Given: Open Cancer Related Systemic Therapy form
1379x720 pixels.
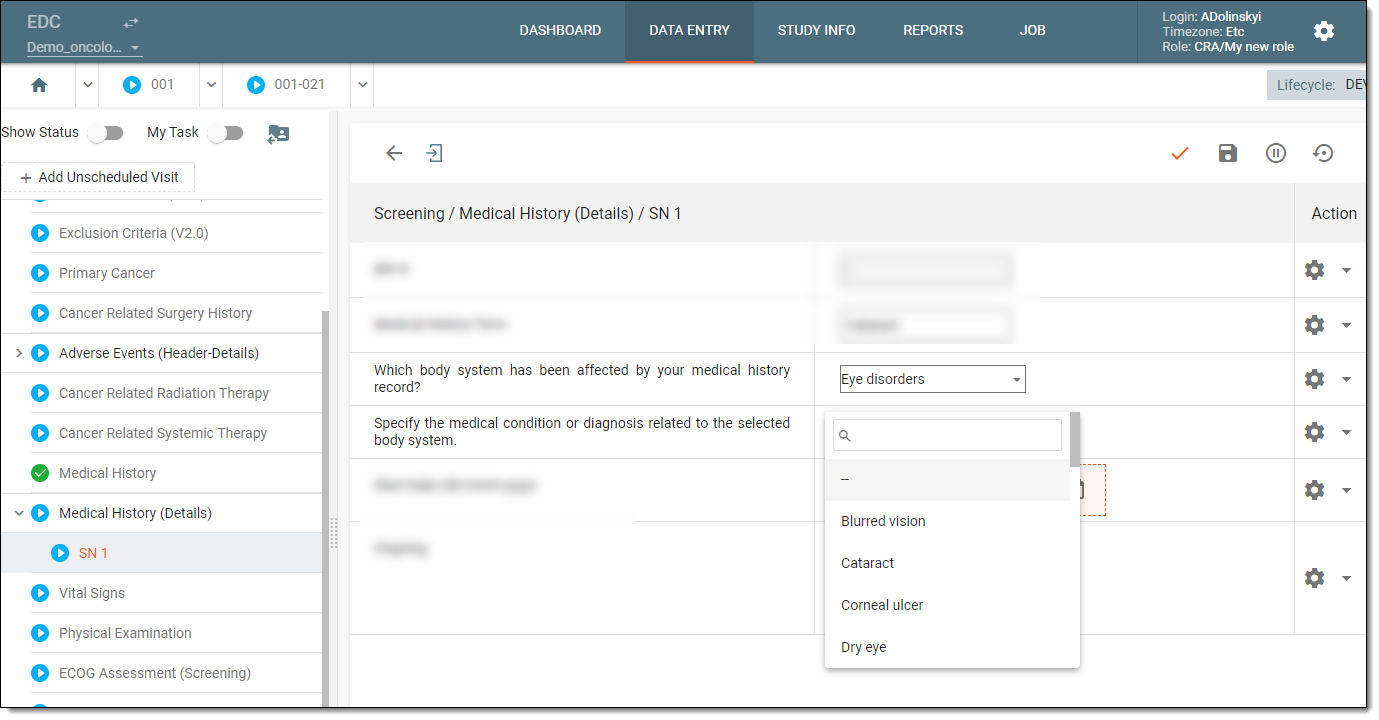Looking at the screenshot, I should click(x=163, y=433).
